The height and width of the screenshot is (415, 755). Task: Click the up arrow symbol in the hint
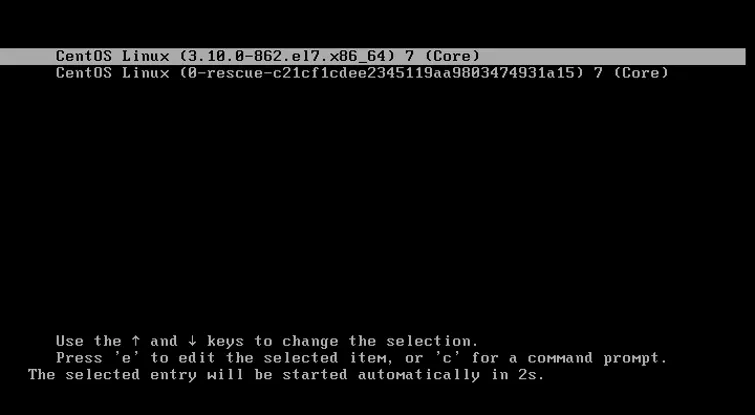135,341
